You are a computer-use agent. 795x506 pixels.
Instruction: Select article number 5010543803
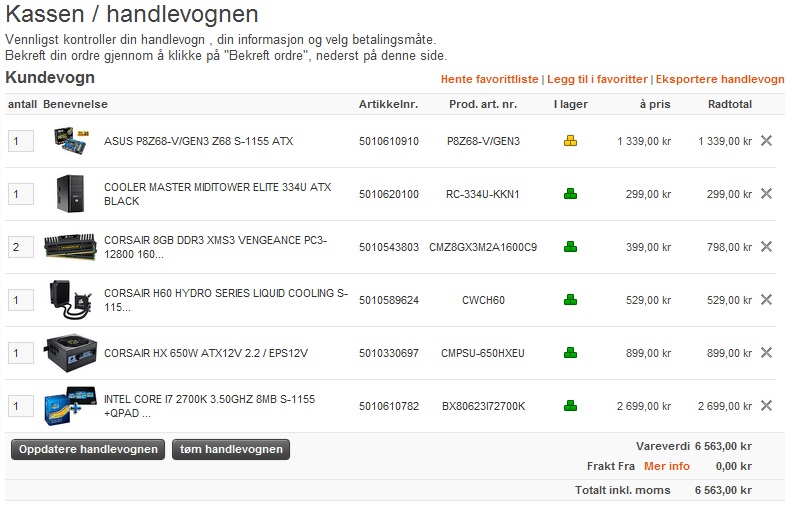click(389, 247)
